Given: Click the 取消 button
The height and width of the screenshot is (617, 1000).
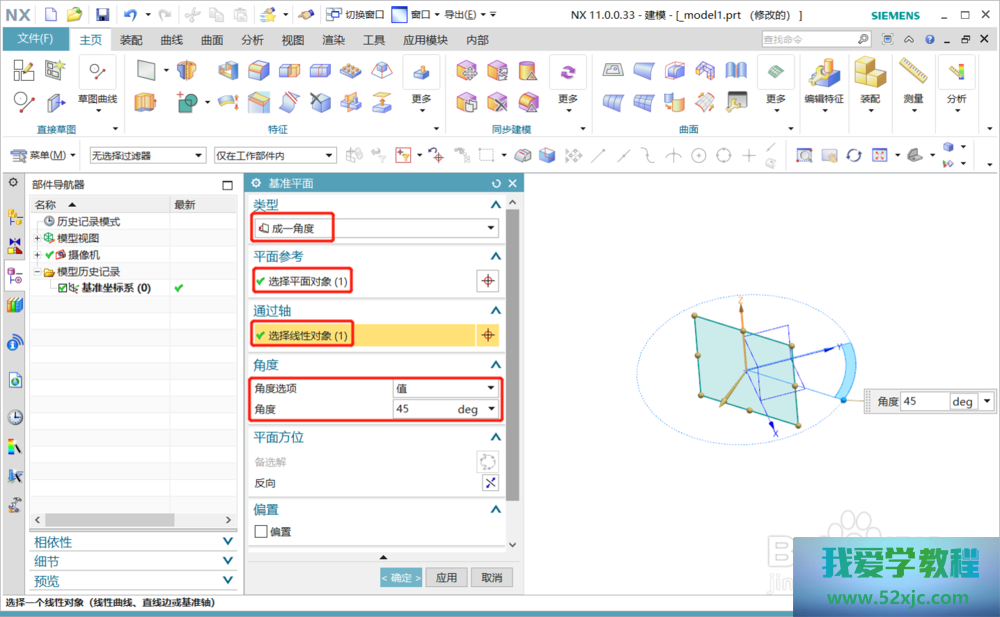Looking at the screenshot, I should click(491, 578).
